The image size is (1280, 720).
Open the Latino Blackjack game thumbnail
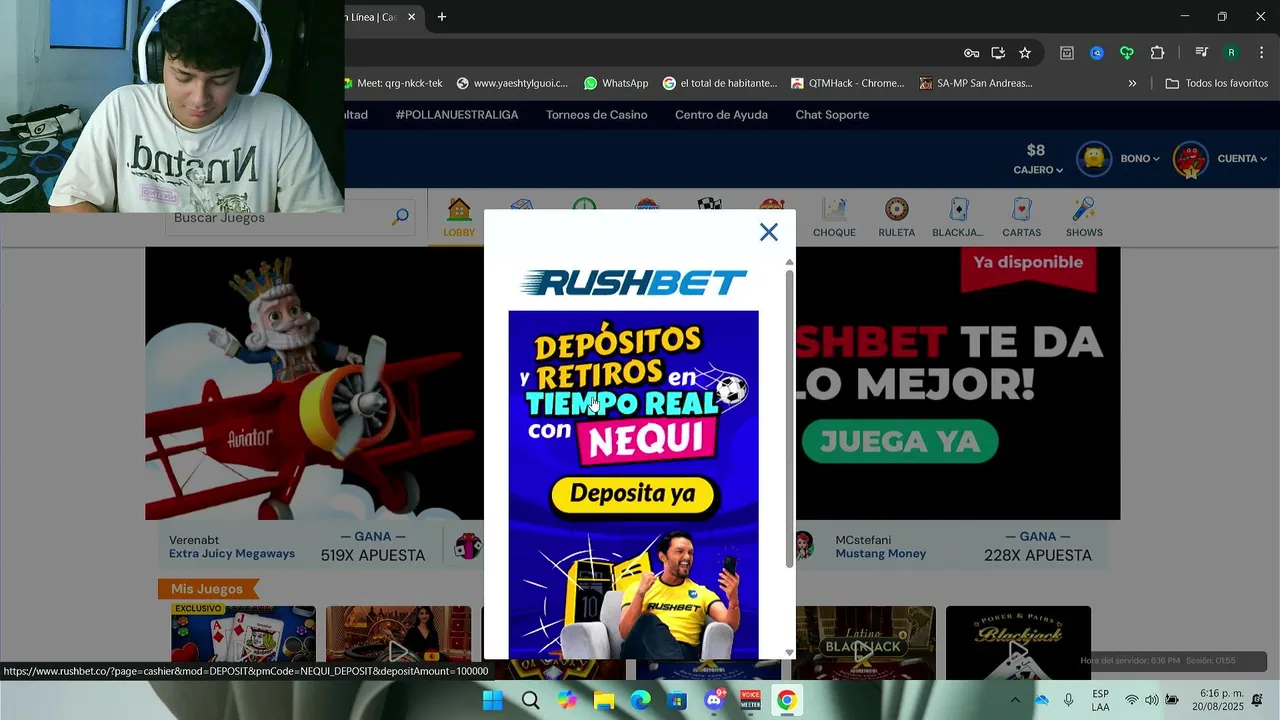pyautogui.click(x=862, y=643)
